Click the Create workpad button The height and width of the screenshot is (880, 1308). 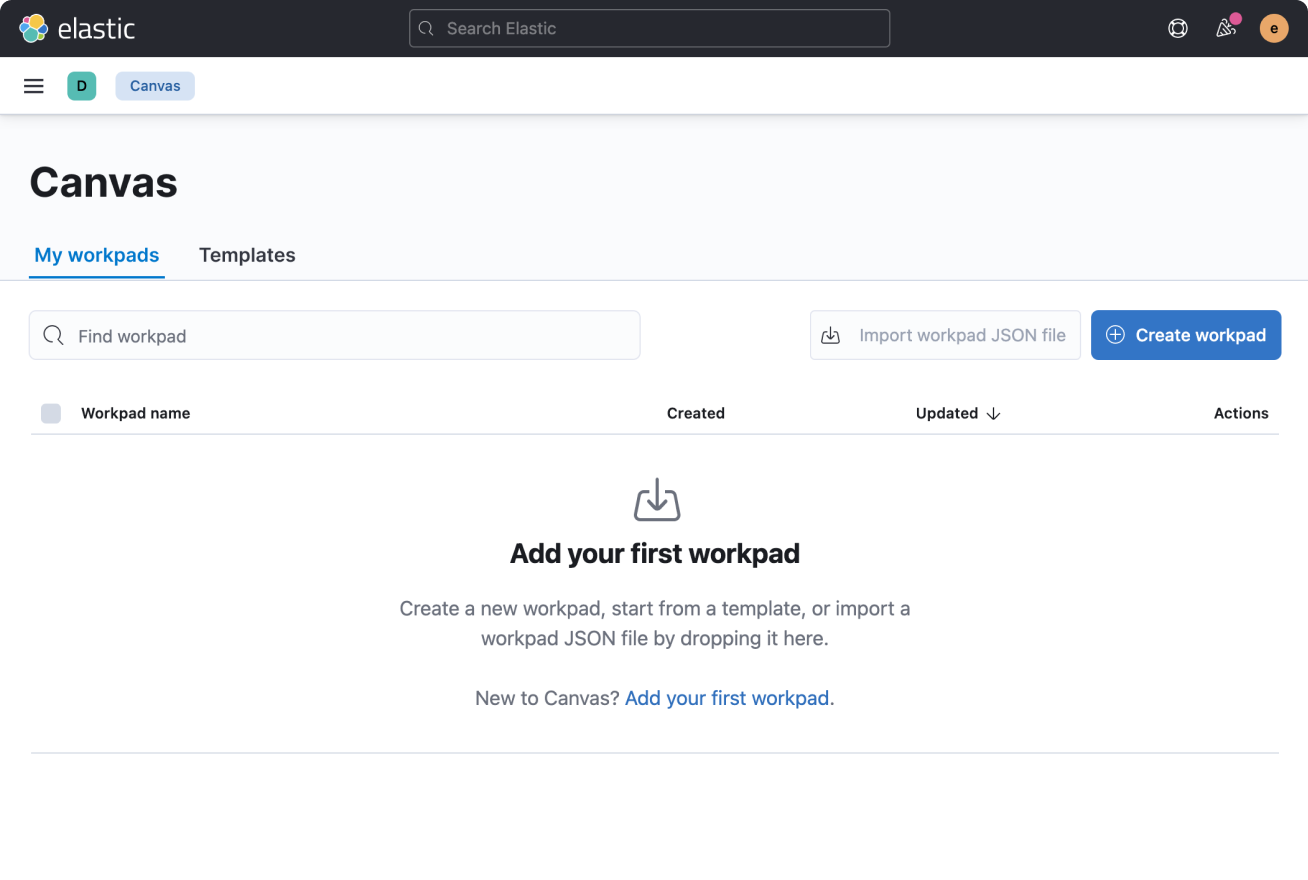[1186, 335]
